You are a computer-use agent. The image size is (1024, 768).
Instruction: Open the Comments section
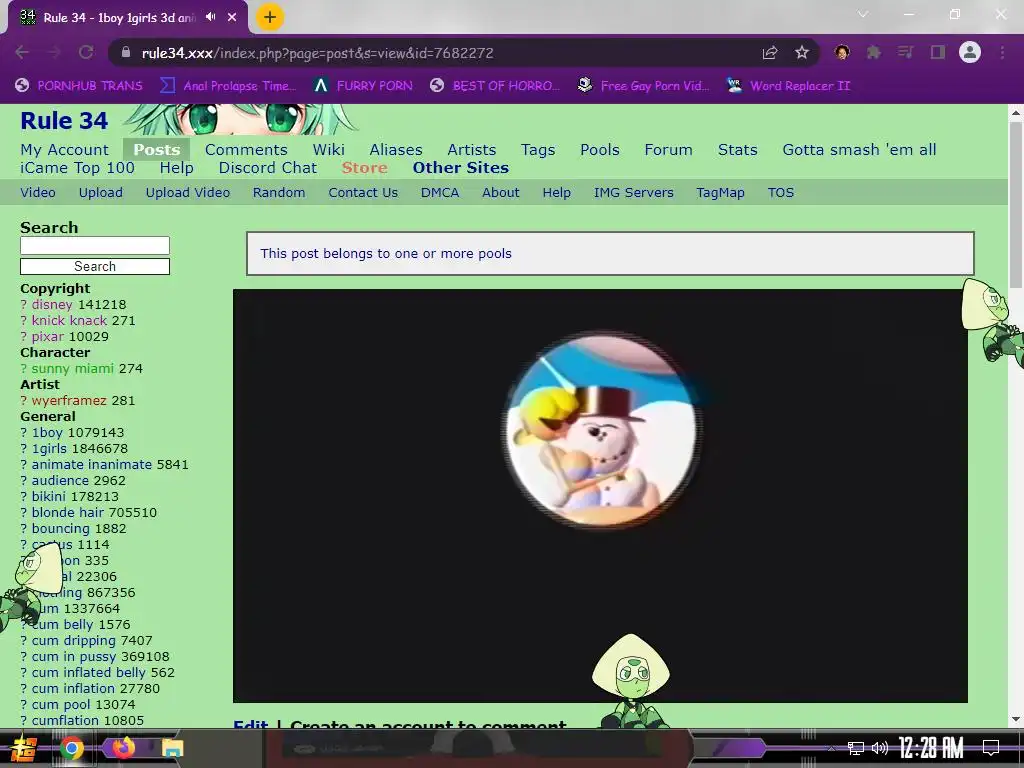click(246, 150)
